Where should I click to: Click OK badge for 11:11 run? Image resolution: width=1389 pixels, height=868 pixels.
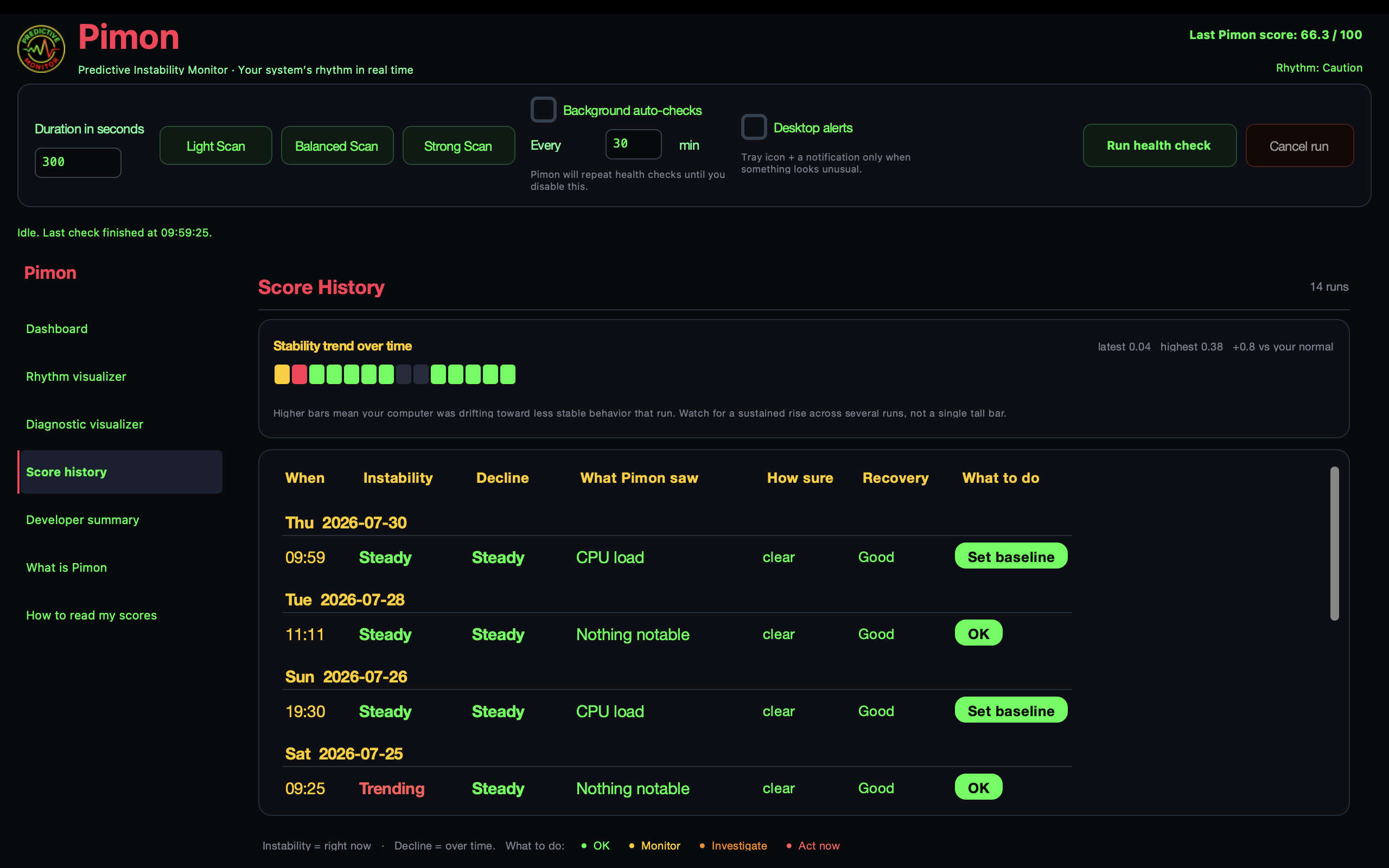coord(979,633)
